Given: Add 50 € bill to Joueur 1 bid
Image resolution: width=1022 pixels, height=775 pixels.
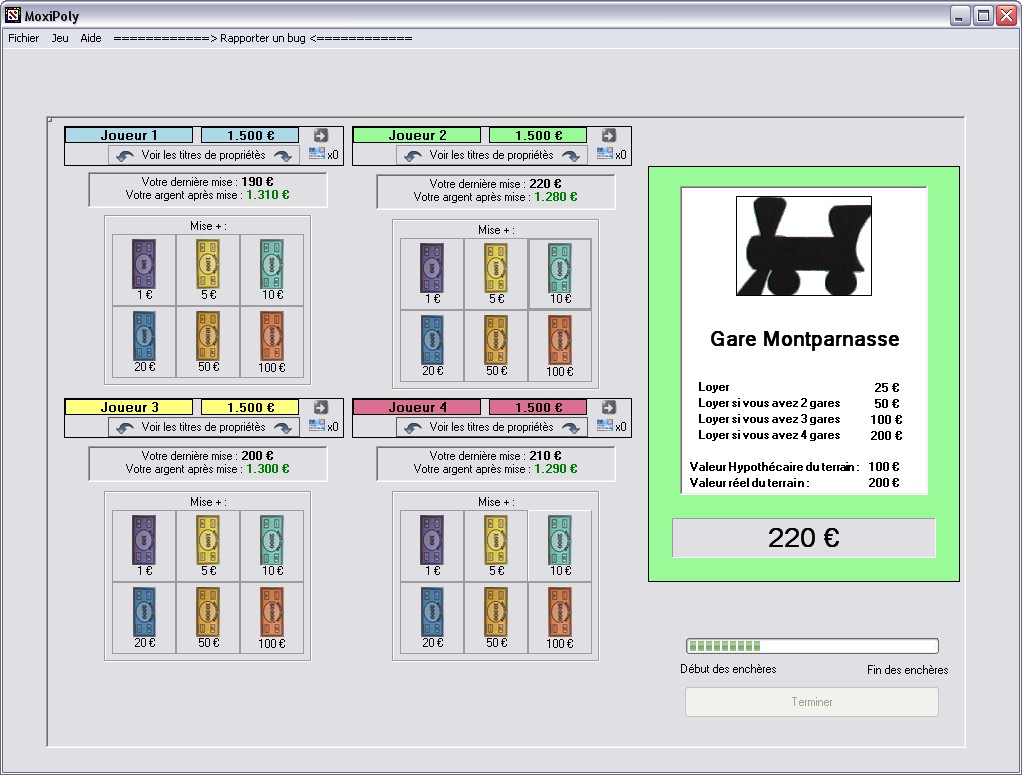Looking at the screenshot, I should (x=208, y=342).
